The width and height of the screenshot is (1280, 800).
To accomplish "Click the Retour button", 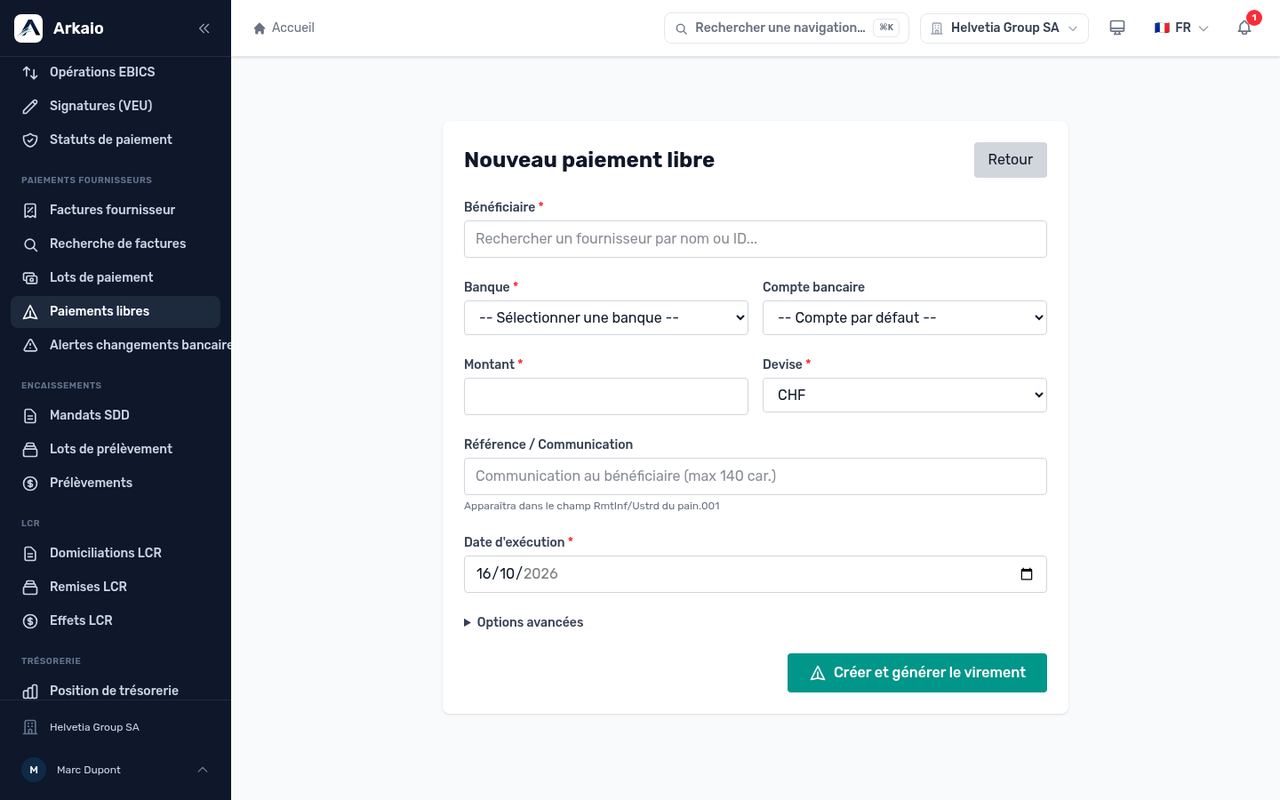I will [x=1010, y=160].
